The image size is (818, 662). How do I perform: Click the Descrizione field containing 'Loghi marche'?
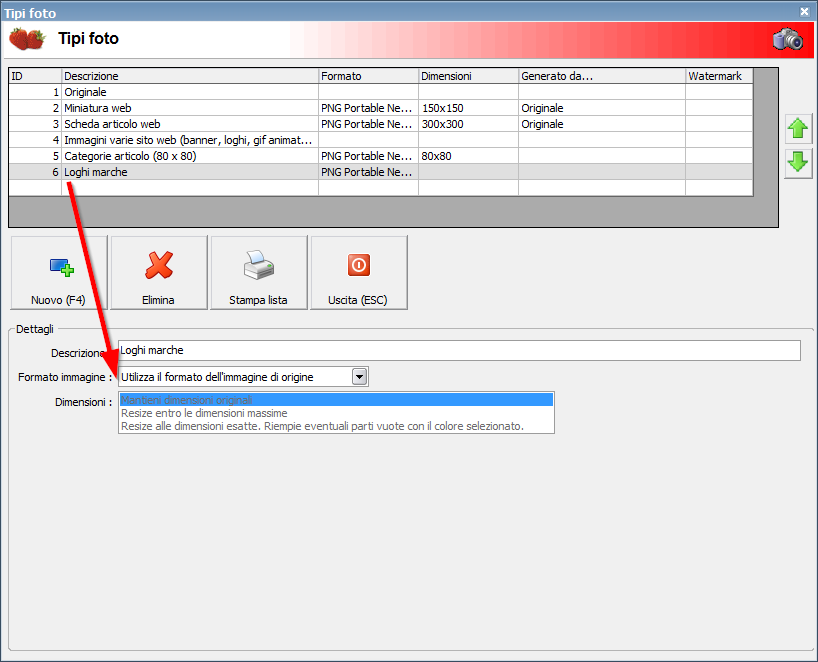point(459,351)
